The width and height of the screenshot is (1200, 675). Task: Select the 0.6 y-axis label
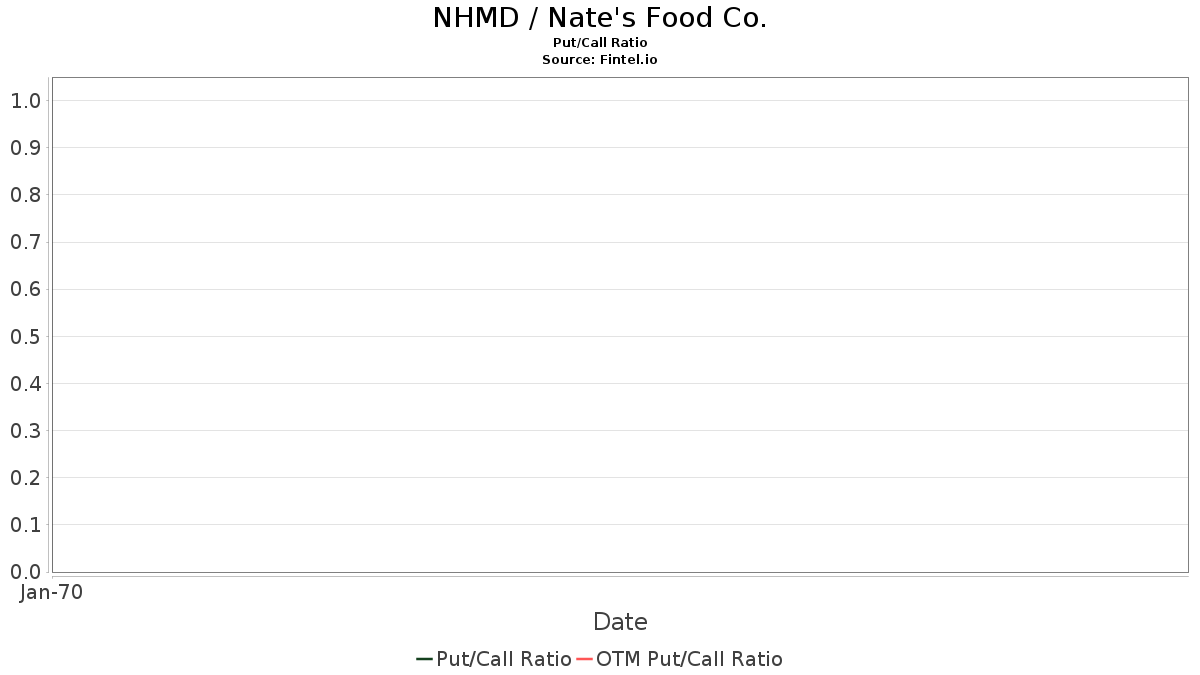click(x=25, y=290)
